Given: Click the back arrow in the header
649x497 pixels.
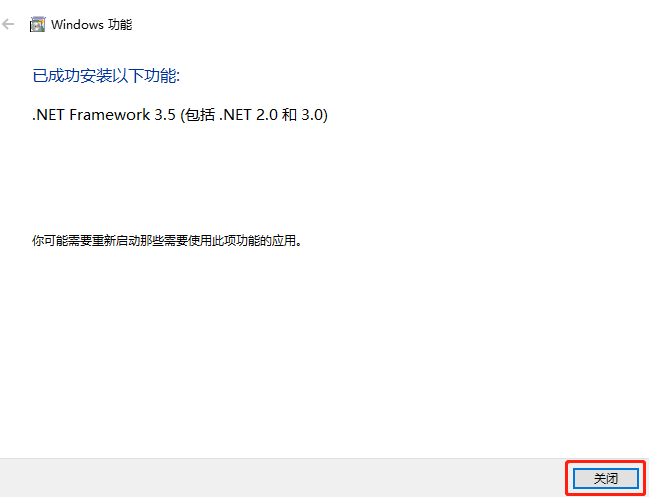Looking at the screenshot, I should (x=8, y=24).
